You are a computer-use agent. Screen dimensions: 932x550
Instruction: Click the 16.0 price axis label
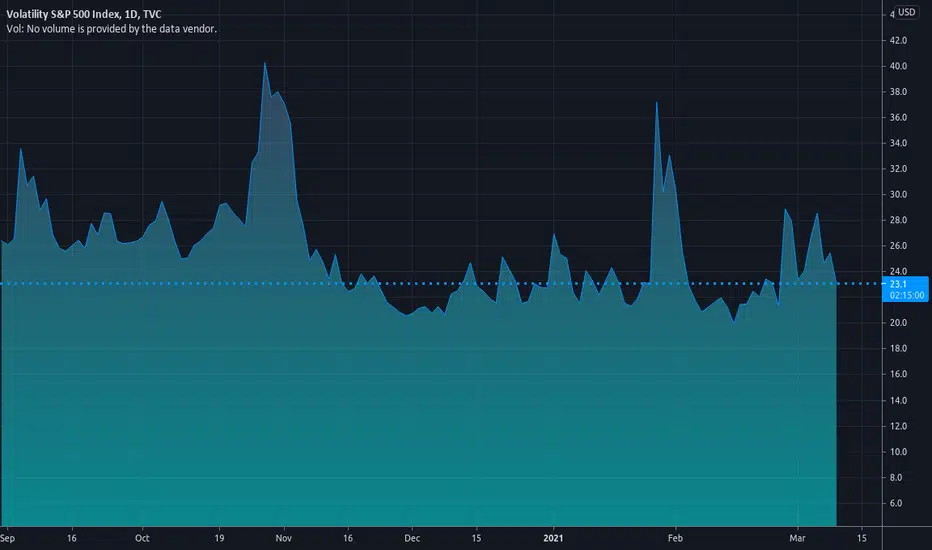pos(898,374)
